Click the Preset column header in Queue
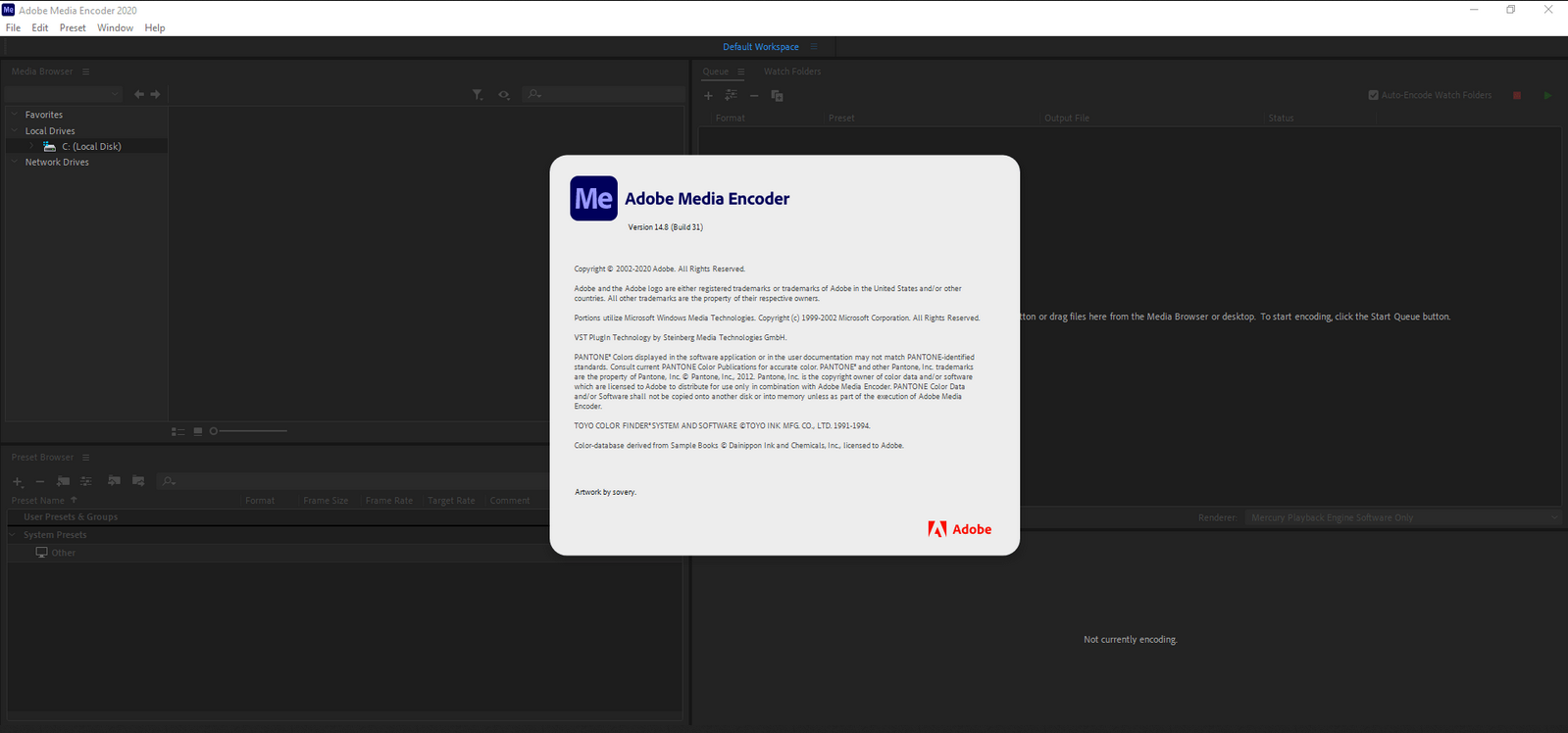This screenshot has height=733, width=1568. click(x=841, y=118)
